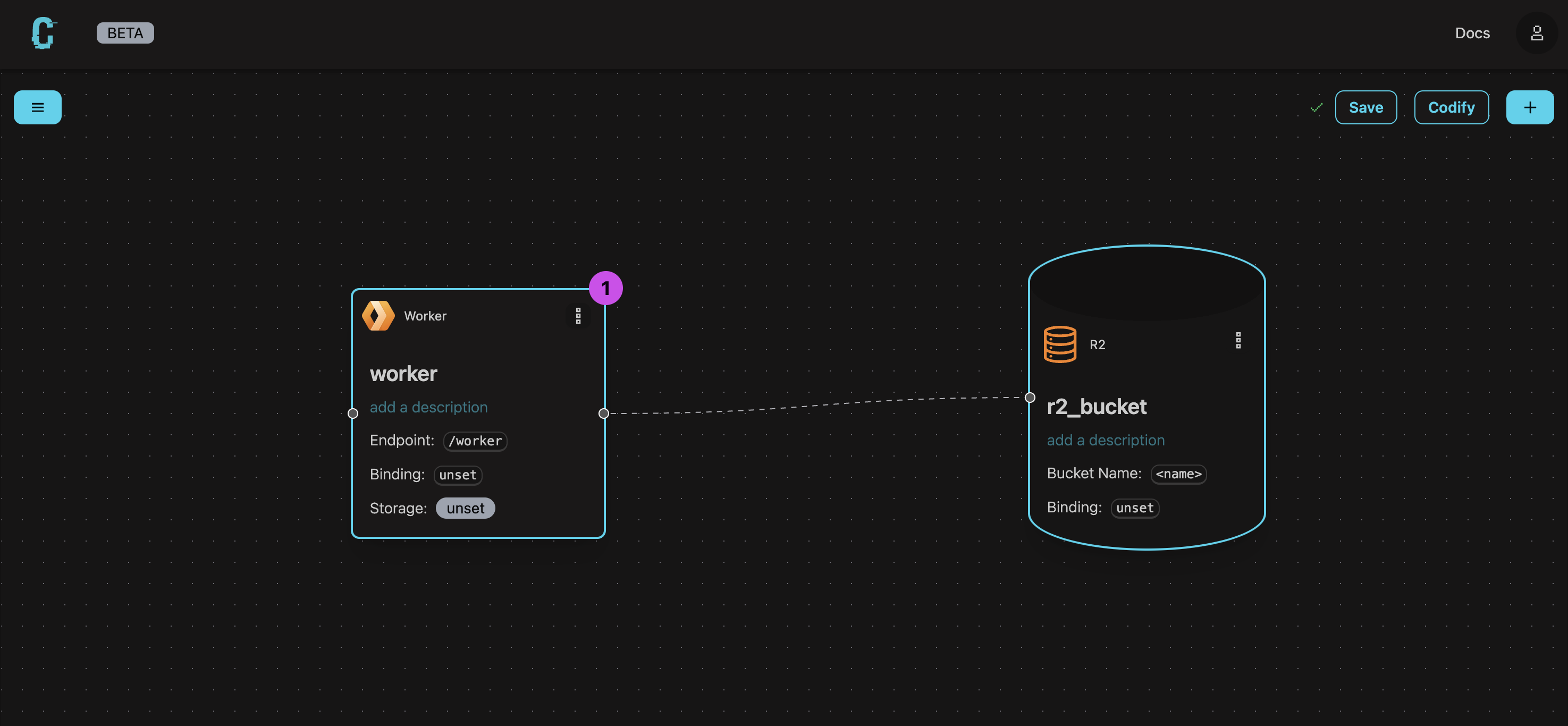Click the unset Binding badge on worker
The image size is (1568, 726).
(457, 475)
